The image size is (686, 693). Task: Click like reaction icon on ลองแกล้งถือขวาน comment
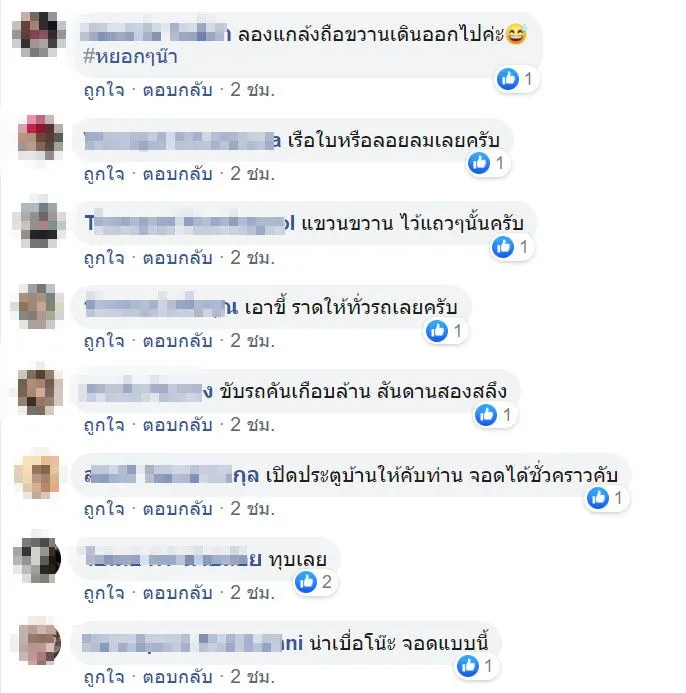[x=508, y=79]
